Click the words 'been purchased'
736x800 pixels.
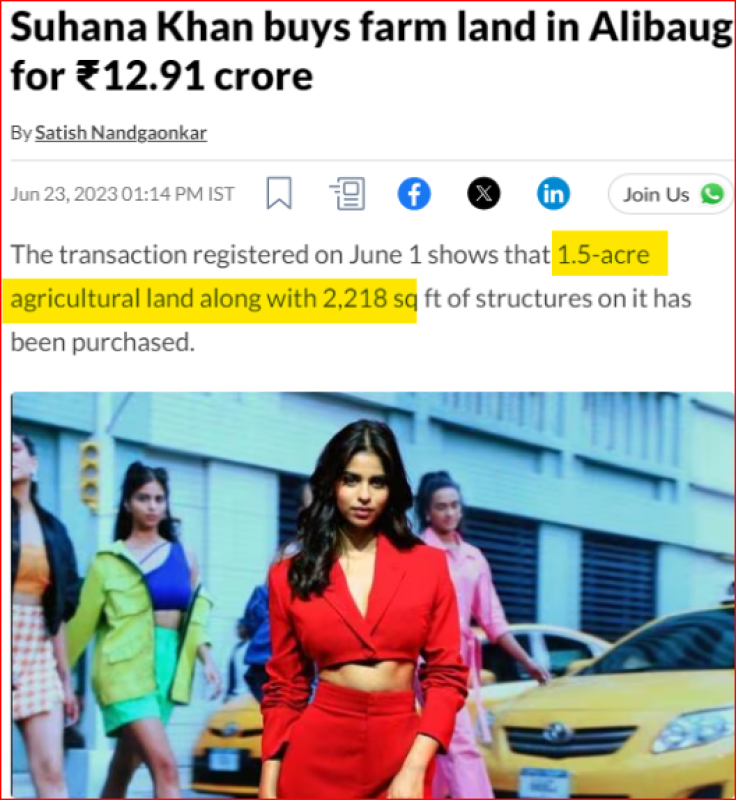pos(103,342)
